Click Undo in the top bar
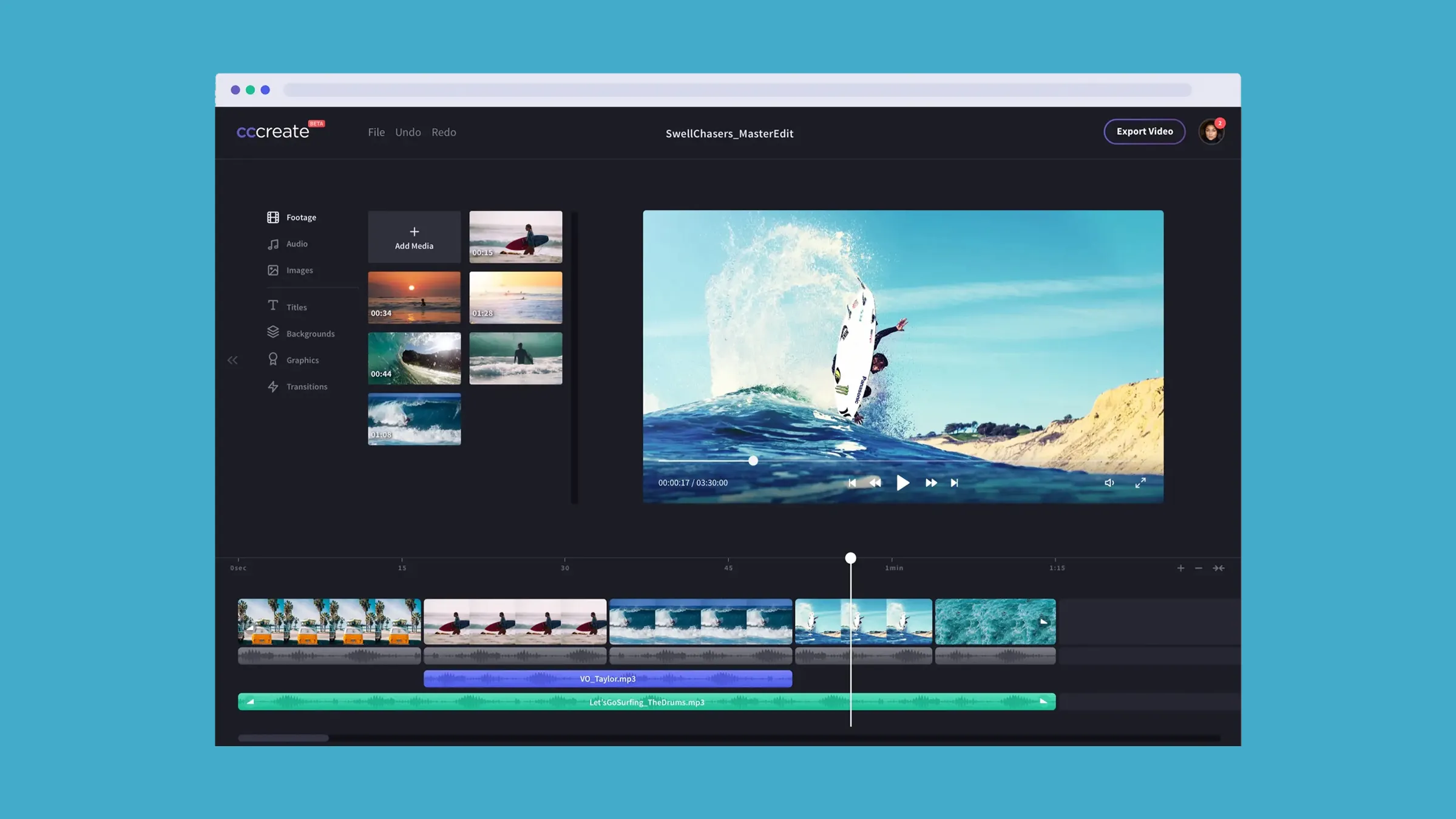Viewport: 1456px width, 819px height. 407,132
